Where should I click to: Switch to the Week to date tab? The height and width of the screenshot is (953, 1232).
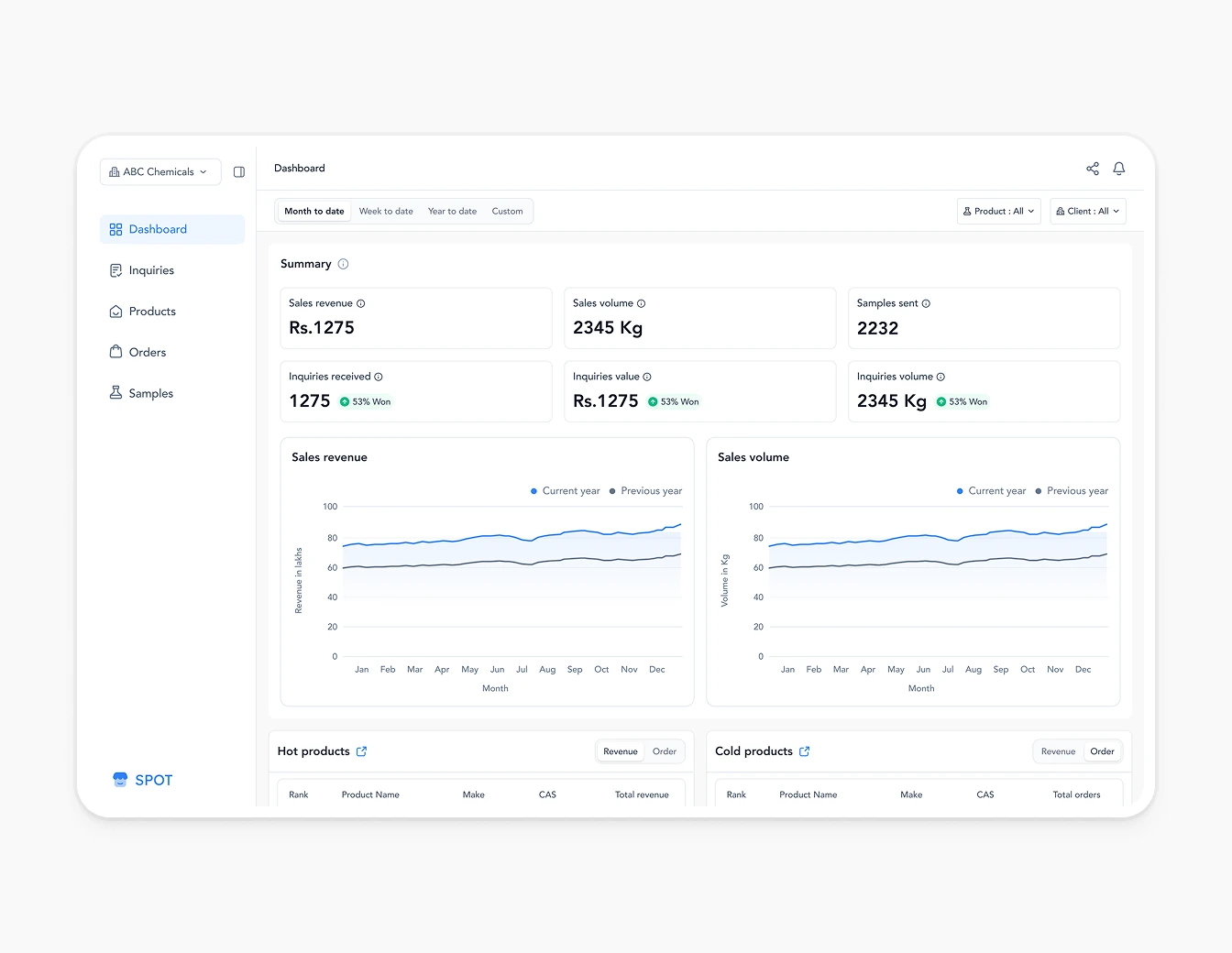(x=386, y=211)
